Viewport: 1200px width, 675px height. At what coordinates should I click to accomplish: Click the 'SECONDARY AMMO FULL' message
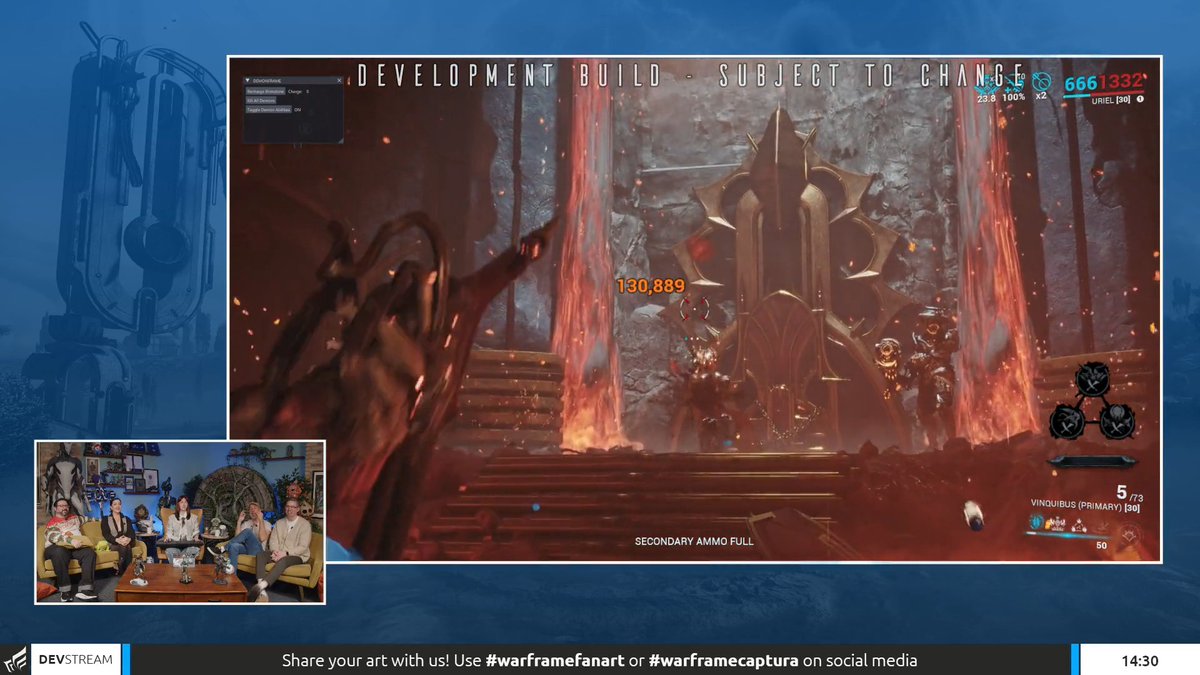694,542
